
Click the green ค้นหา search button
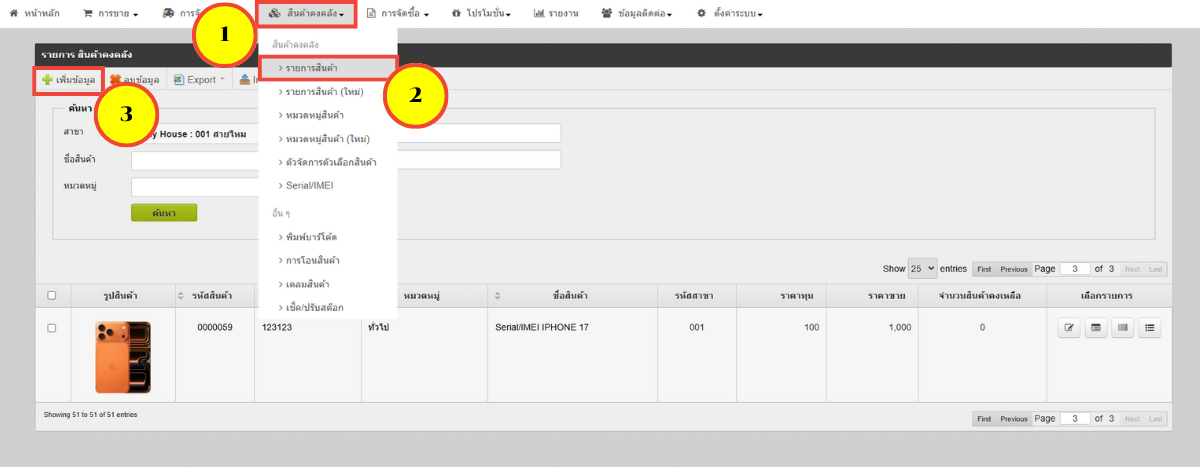click(164, 213)
